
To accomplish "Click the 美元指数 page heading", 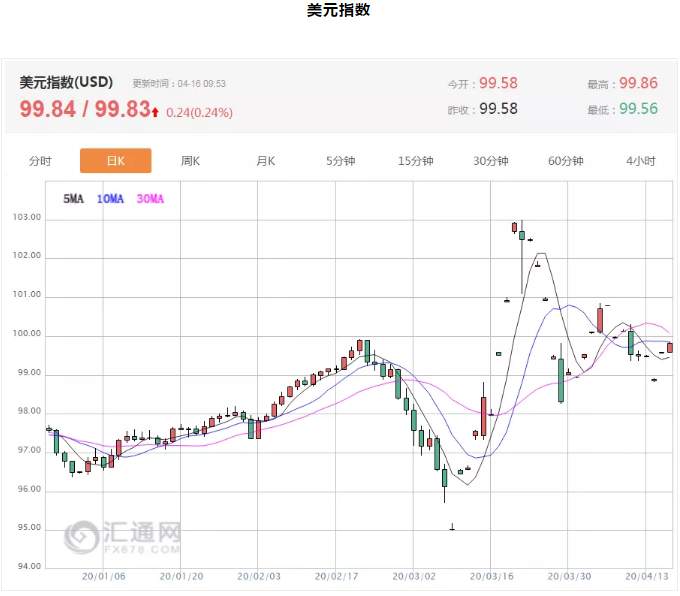I will point(338,10).
